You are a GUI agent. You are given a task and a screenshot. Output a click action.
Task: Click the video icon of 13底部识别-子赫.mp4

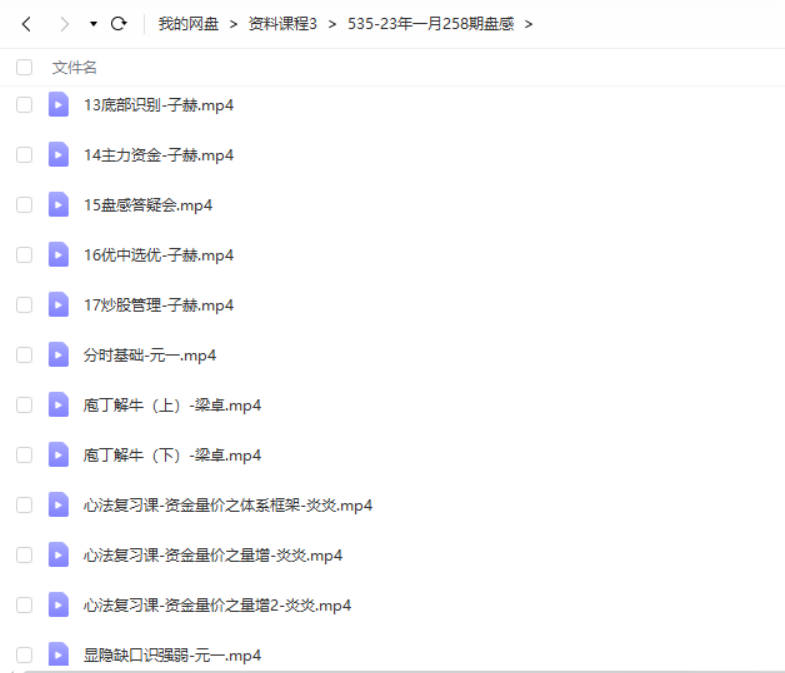point(58,105)
